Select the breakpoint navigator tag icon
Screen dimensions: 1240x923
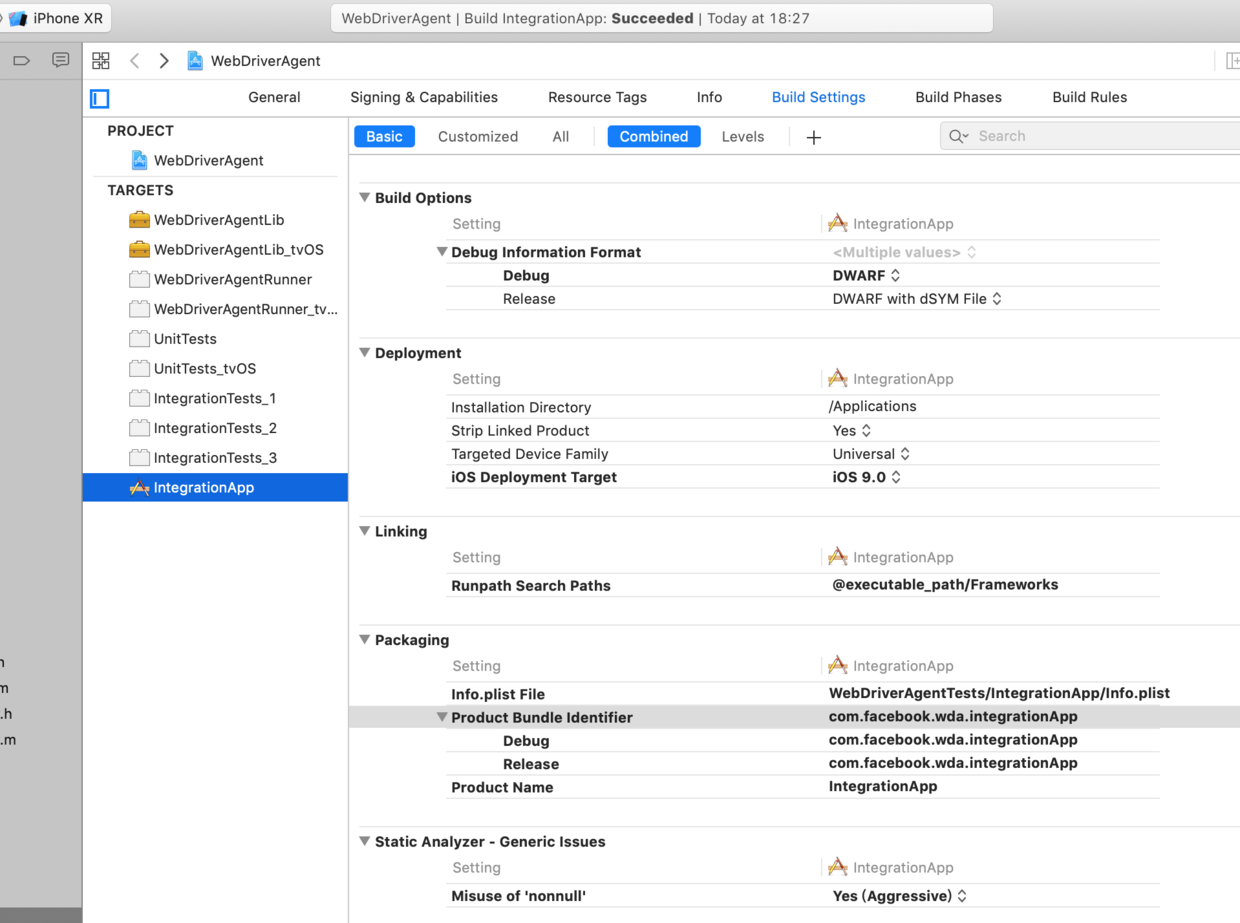21,60
